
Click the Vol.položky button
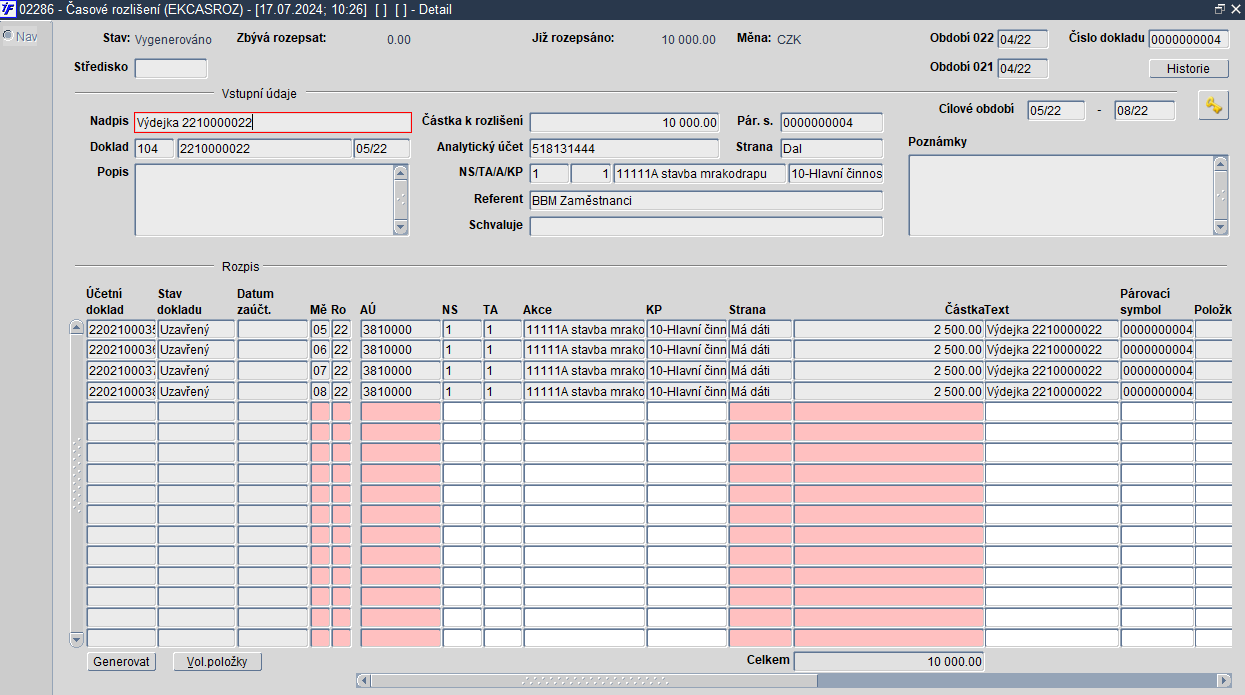(217, 662)
